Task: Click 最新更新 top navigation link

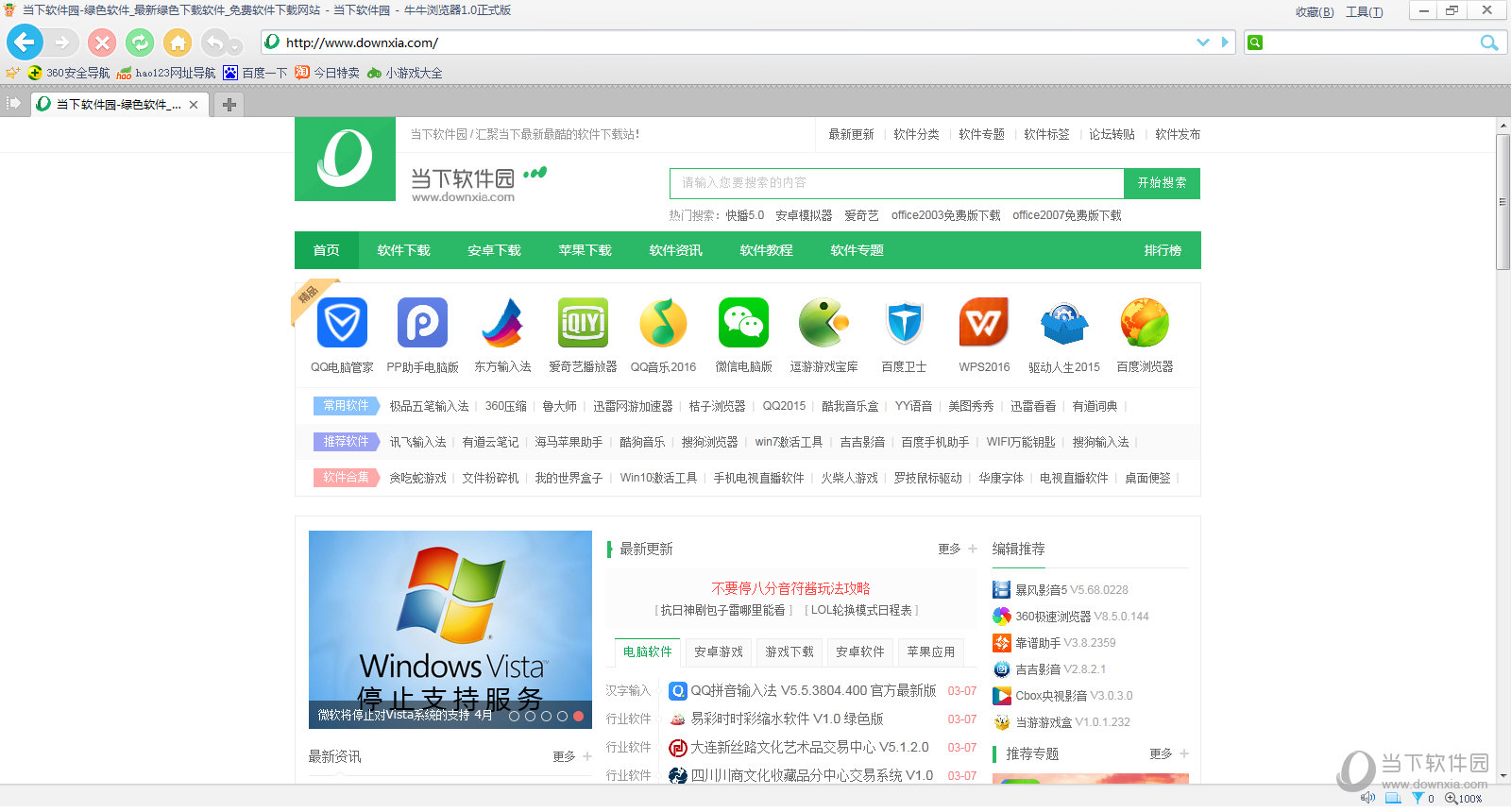Action: click(851, 134)
